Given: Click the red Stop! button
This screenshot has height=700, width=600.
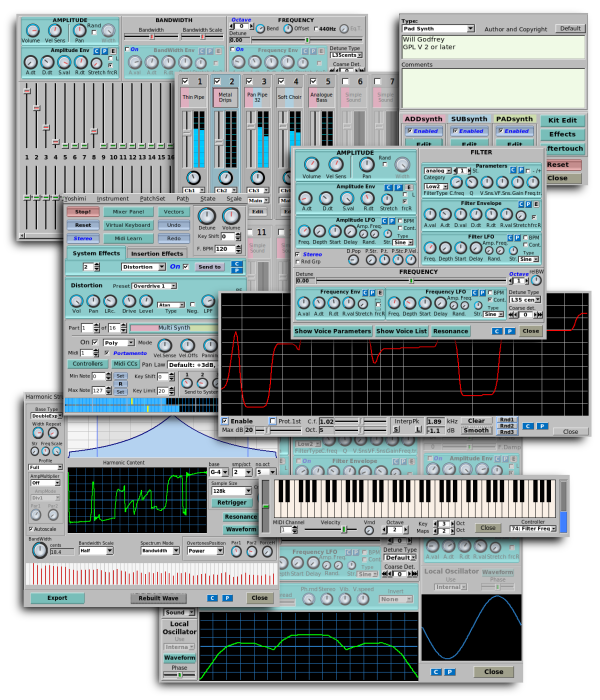Looking at the screenshot, I should tap(83, 212).
